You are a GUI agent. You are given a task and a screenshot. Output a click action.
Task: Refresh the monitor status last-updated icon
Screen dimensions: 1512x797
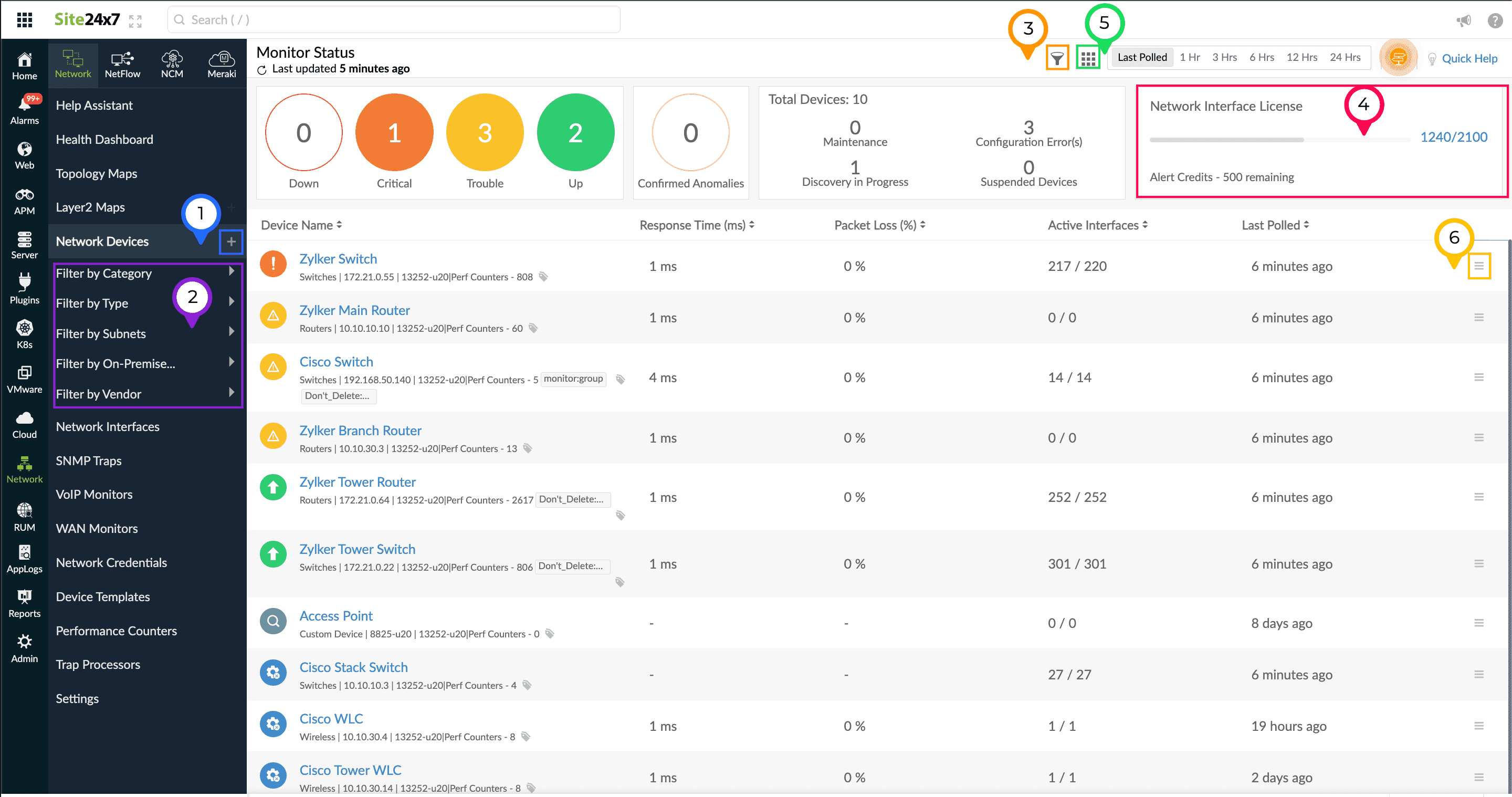262,70
